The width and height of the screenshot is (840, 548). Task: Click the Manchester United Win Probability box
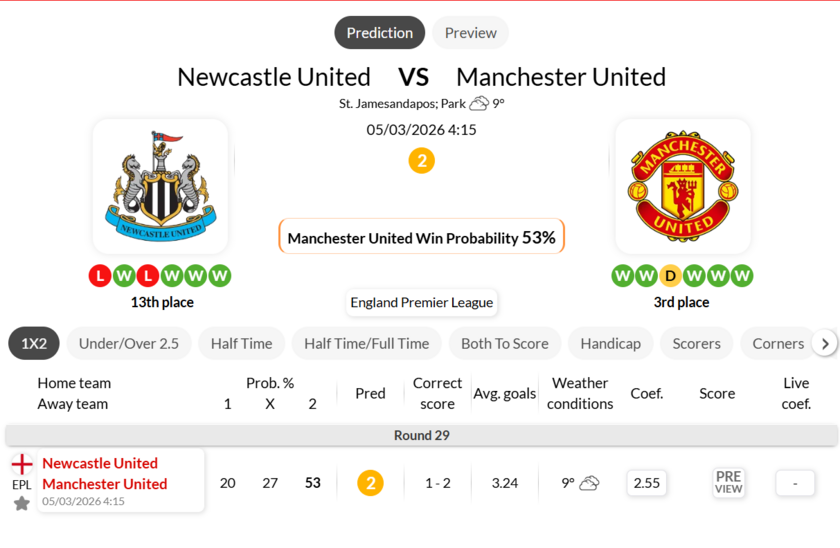pos(421,237)
